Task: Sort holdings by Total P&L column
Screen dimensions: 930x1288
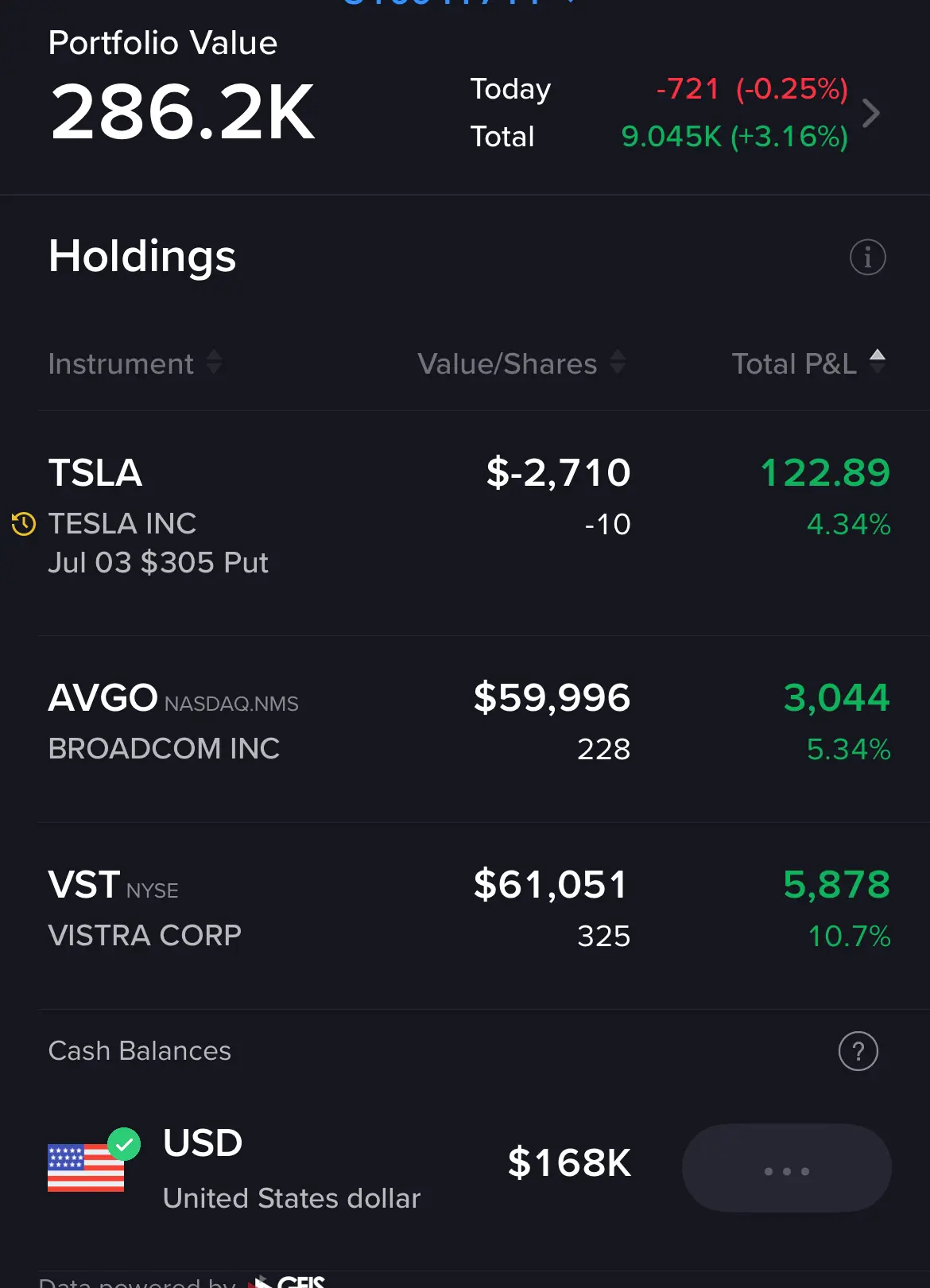Action: coord(809,363)
